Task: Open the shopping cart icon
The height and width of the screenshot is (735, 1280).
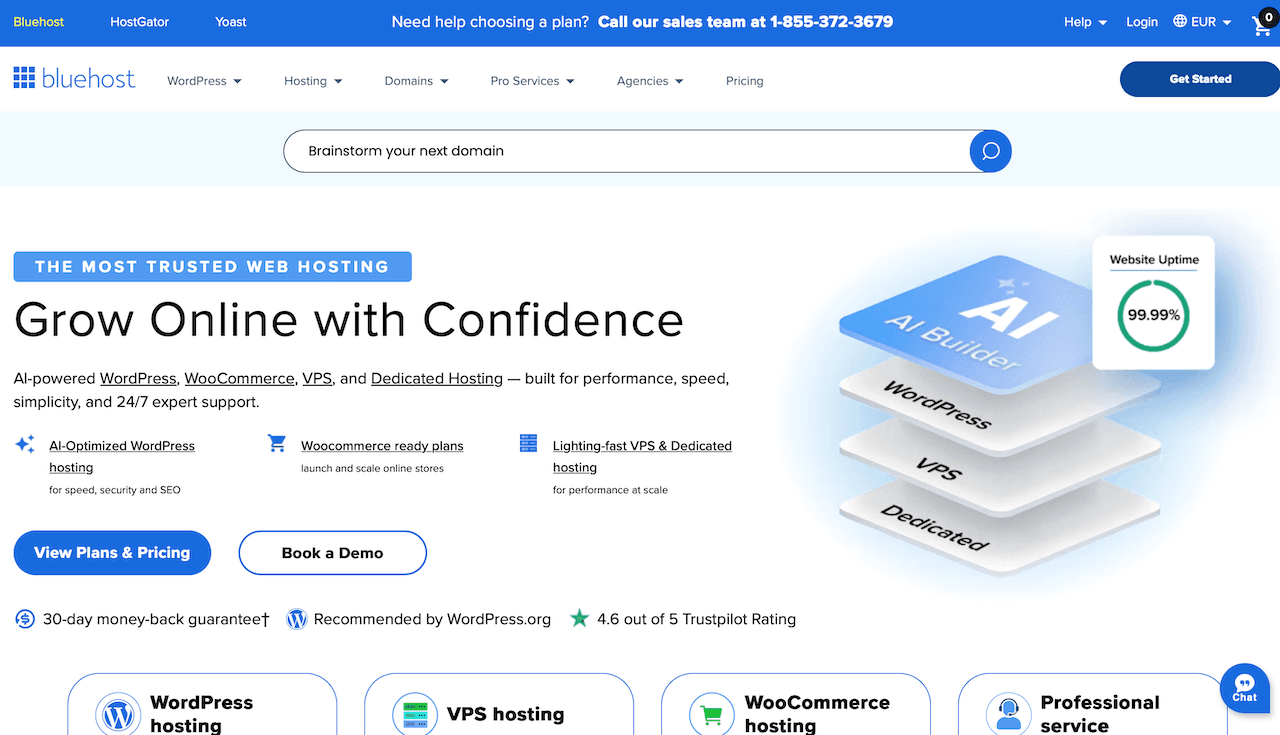Action: 1261,24
